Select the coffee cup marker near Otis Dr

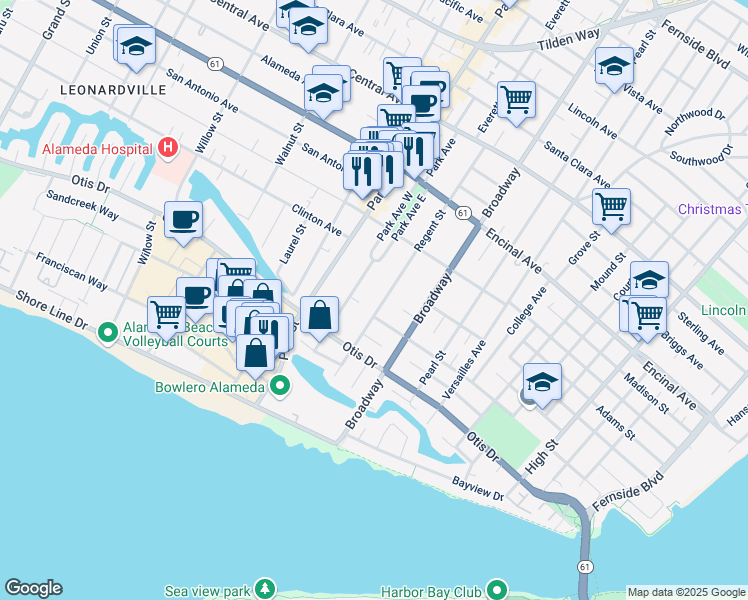click(182, 219)
